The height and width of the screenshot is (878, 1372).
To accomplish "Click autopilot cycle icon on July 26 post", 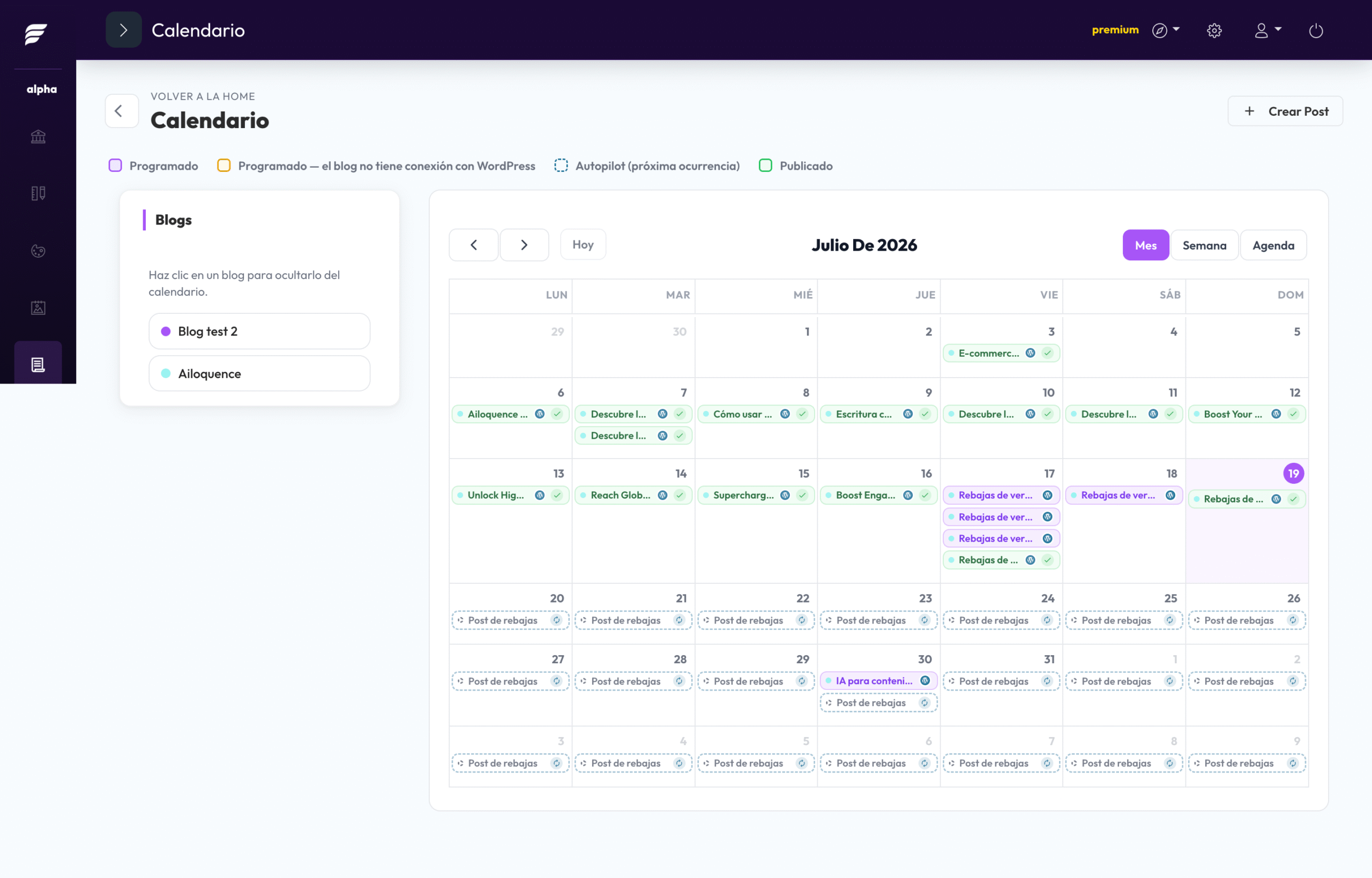I will pos(1293,620).
